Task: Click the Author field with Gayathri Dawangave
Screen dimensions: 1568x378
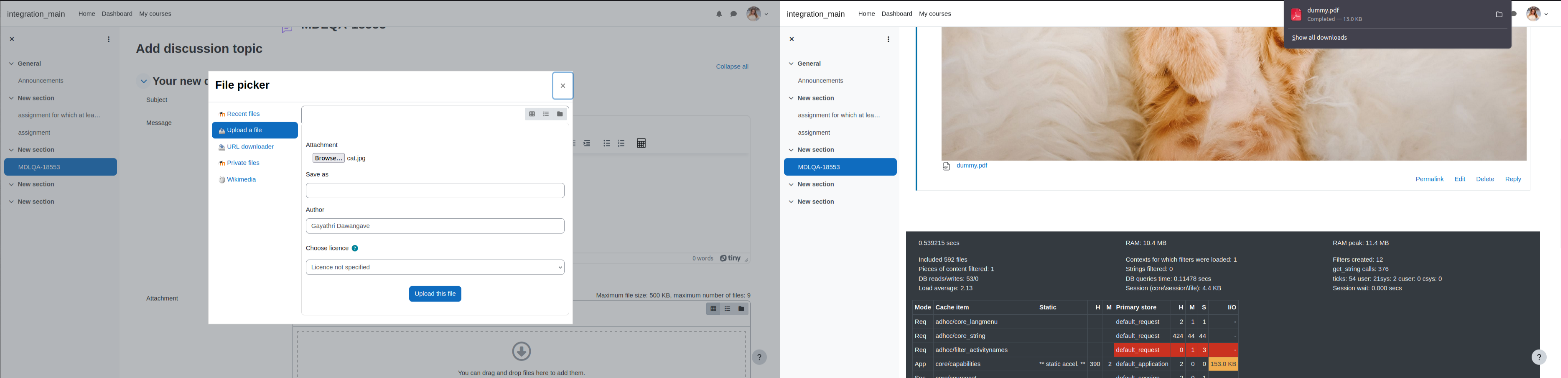Action: click(x=435, y=226)
